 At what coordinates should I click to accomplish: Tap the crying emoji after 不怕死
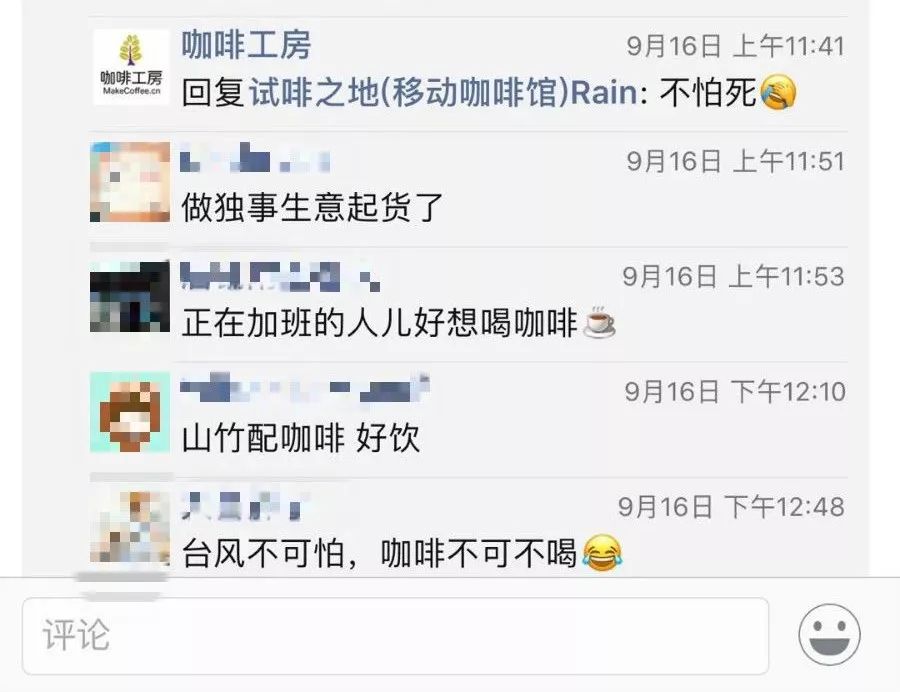778,92
